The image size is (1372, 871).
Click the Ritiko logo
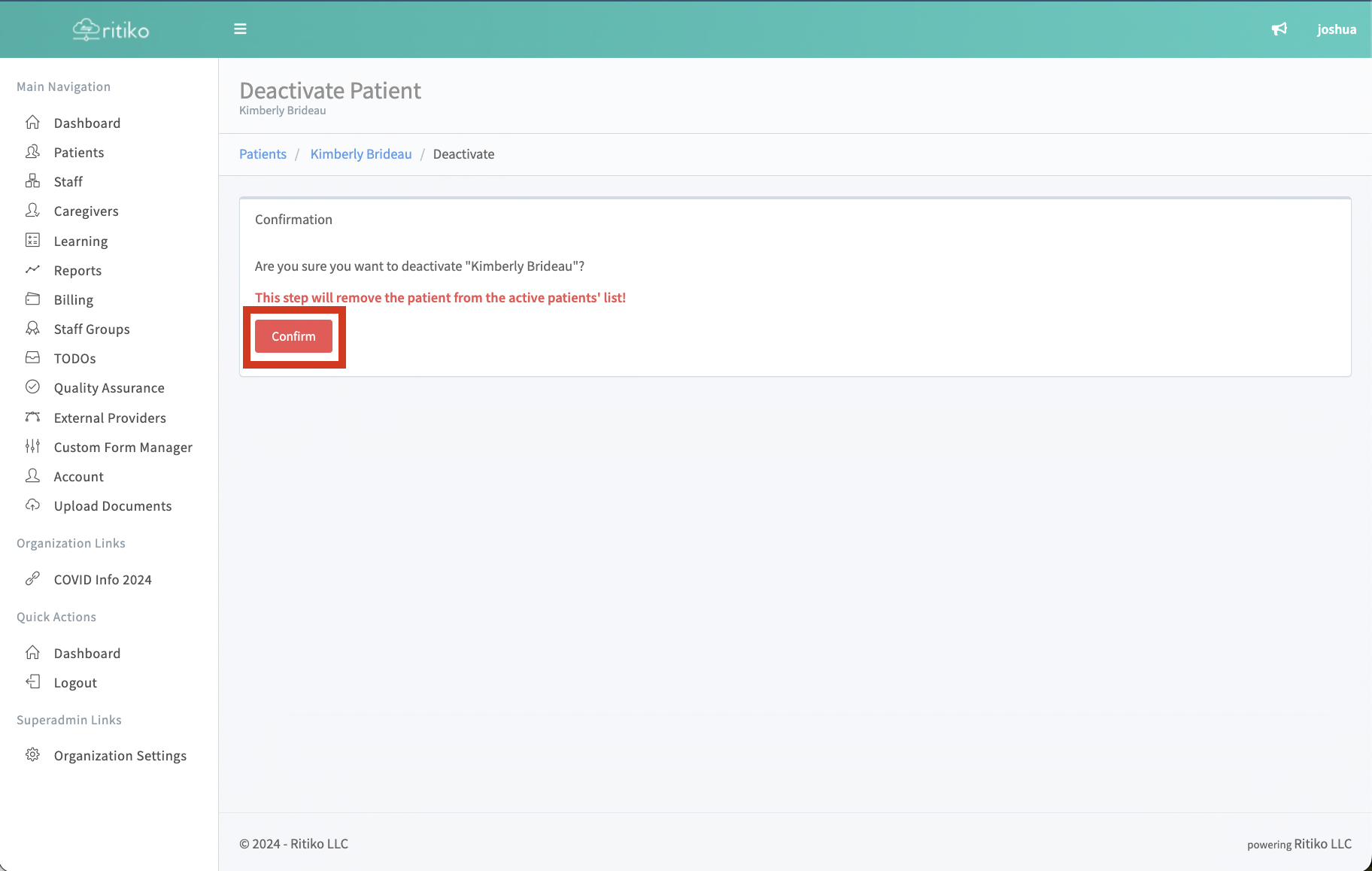click(x=111, y=30)
